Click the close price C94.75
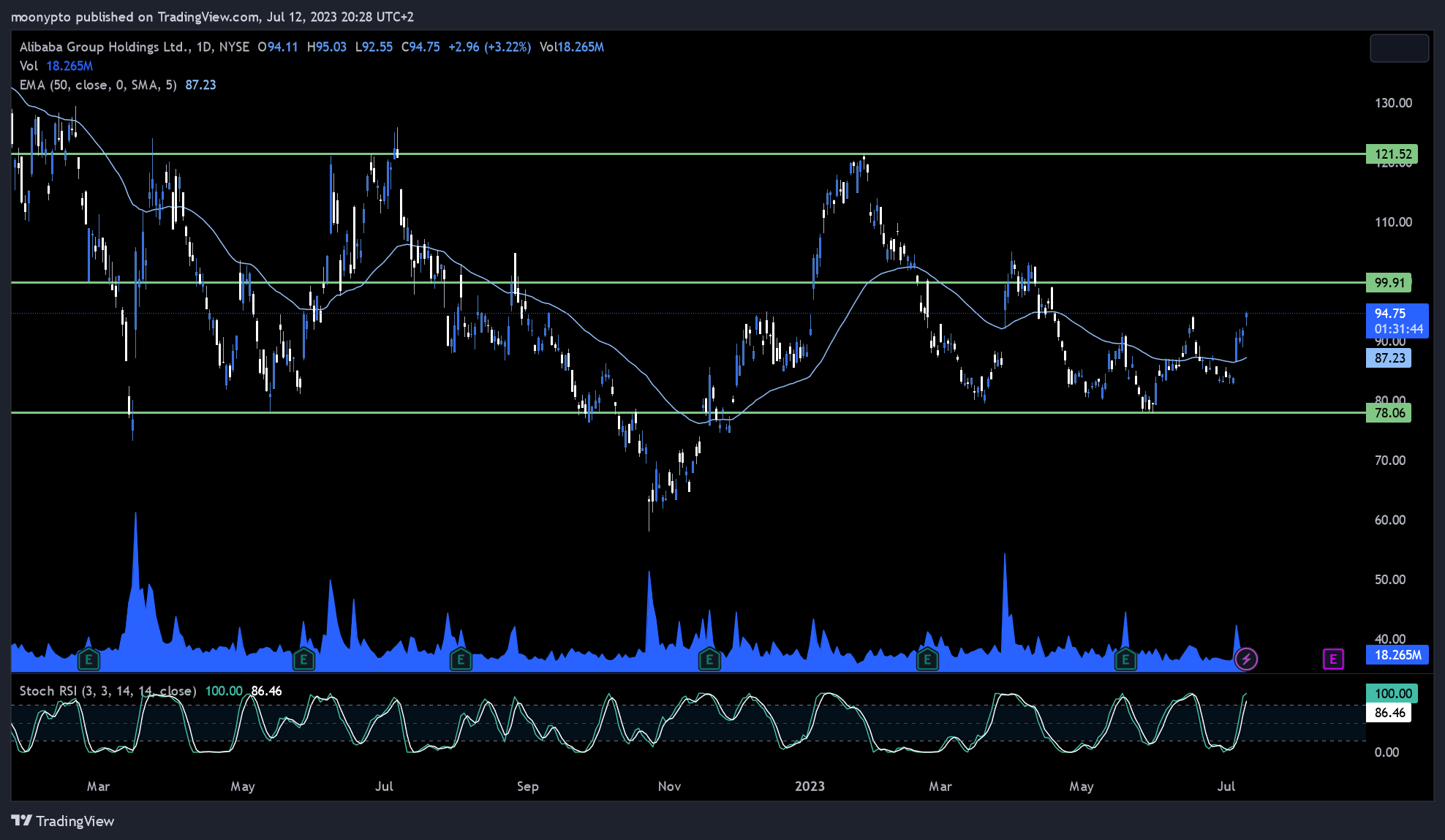Screen dimensions: 1445x840 (x=420, y=47)
